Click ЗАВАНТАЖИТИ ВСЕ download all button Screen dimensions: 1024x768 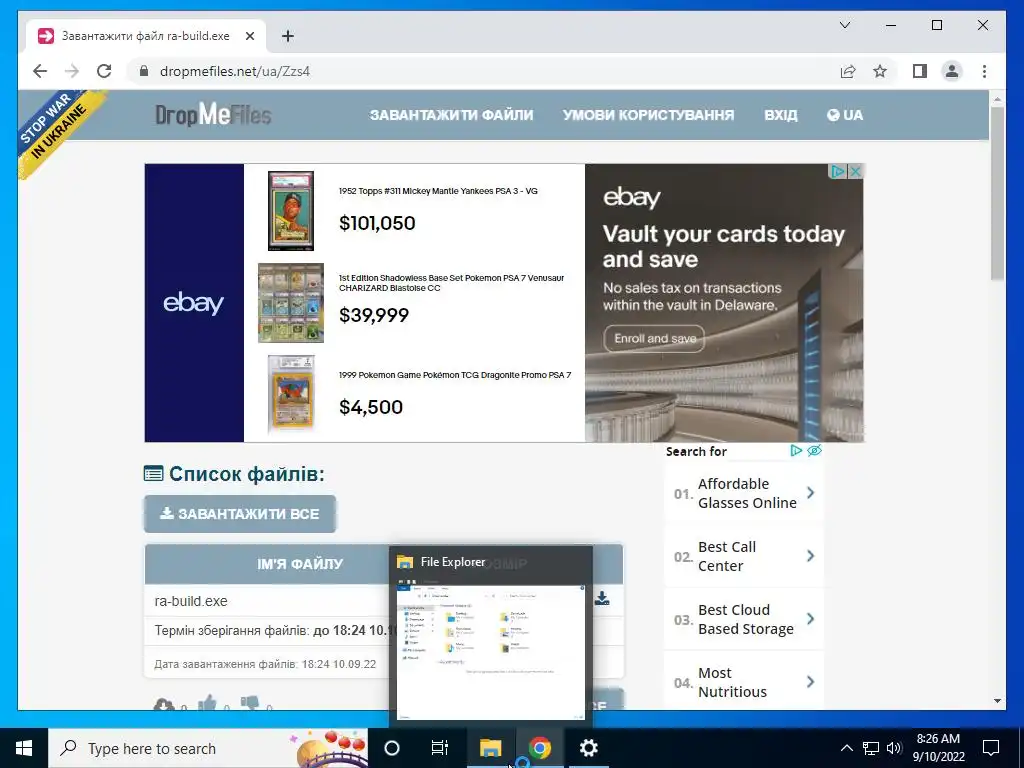(x=240, y=514)
